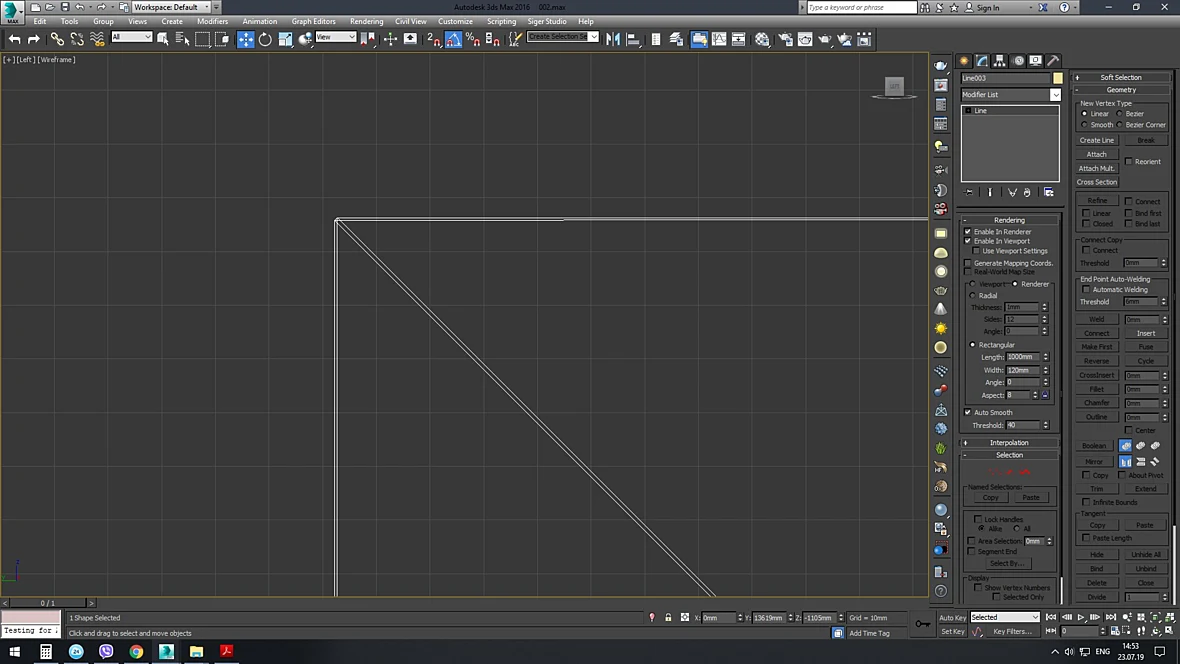Toggle the Auto Smooth checkbox
This screenshot has height=664, width=1180.
click(x=968, y=413)
